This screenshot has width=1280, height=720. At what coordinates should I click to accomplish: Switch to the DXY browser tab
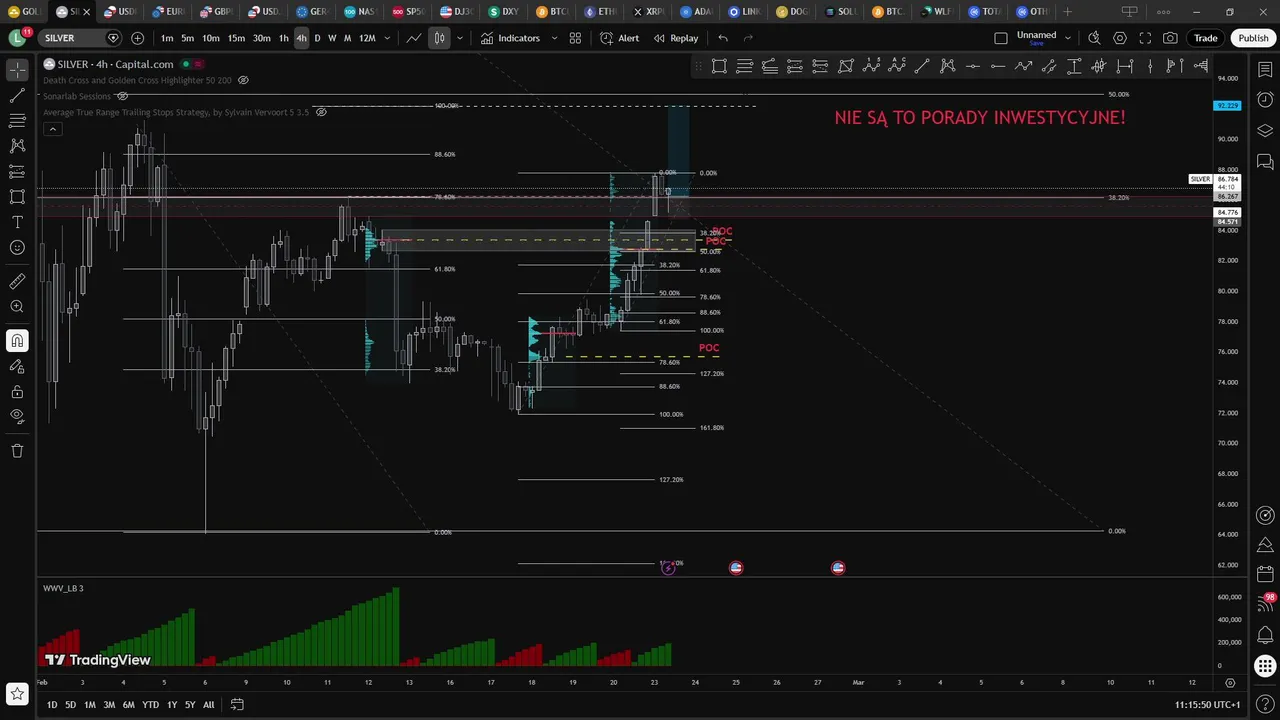(x=504, y=12)
